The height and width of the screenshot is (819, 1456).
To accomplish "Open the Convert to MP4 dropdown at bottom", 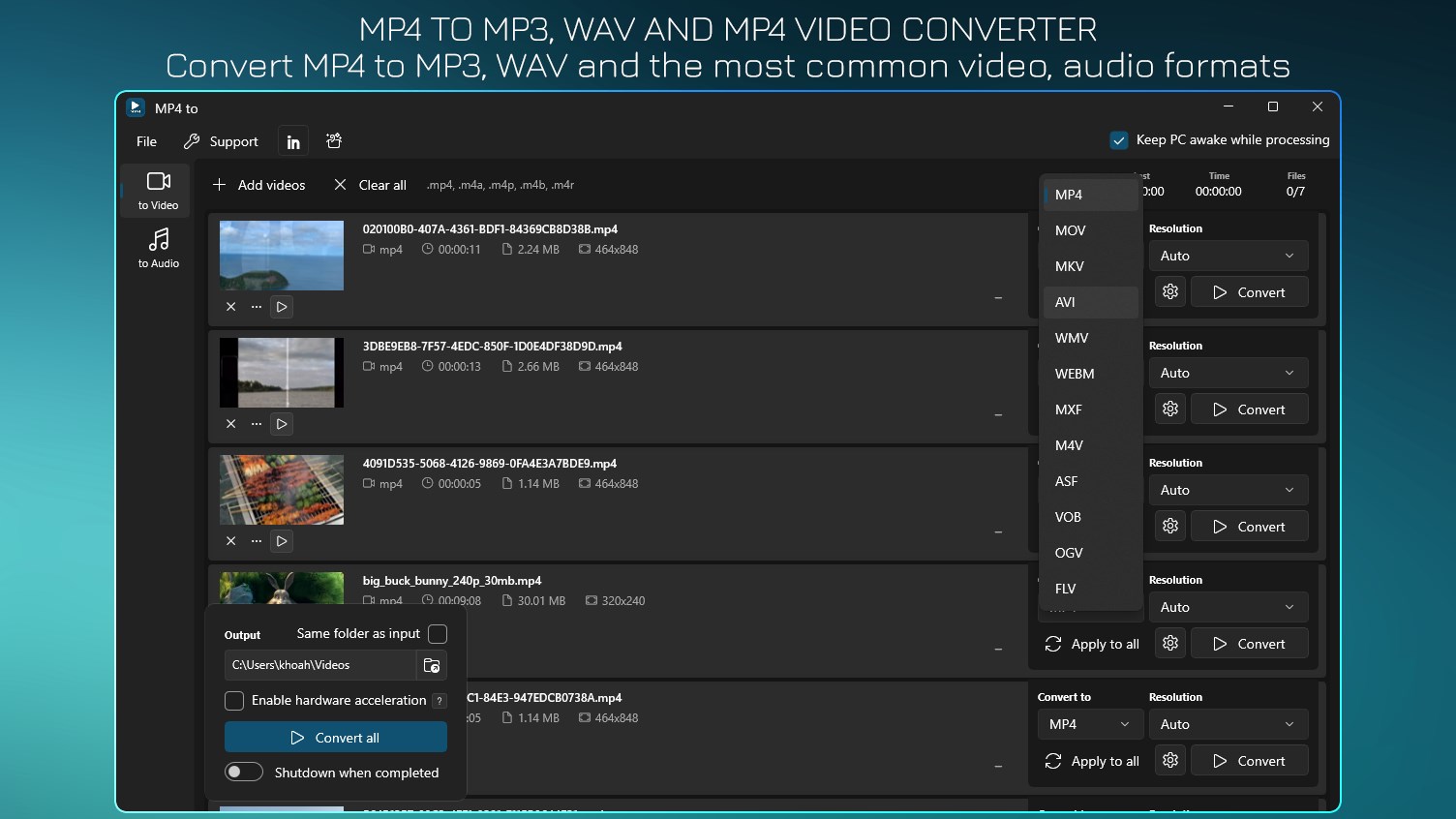I will click(1089, 723).
